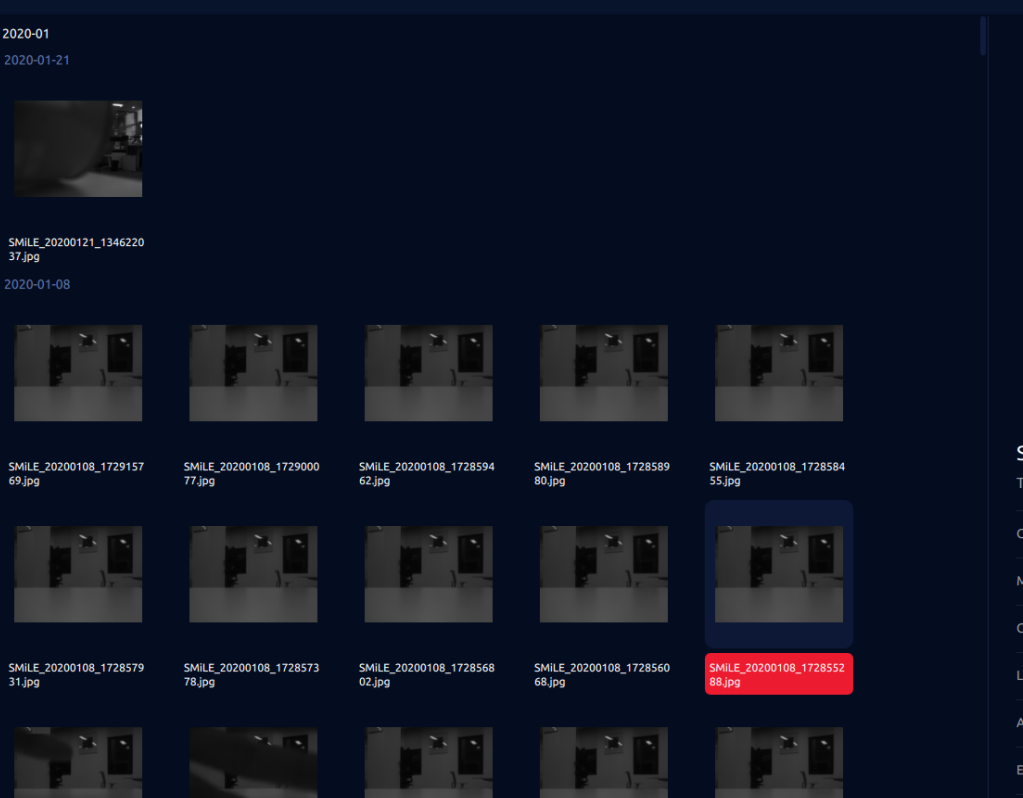Click the red-highlighted filename SMiLE_20200108_172855288.jpg
Screen dimensions: 1023x798
tap(778, 675)
